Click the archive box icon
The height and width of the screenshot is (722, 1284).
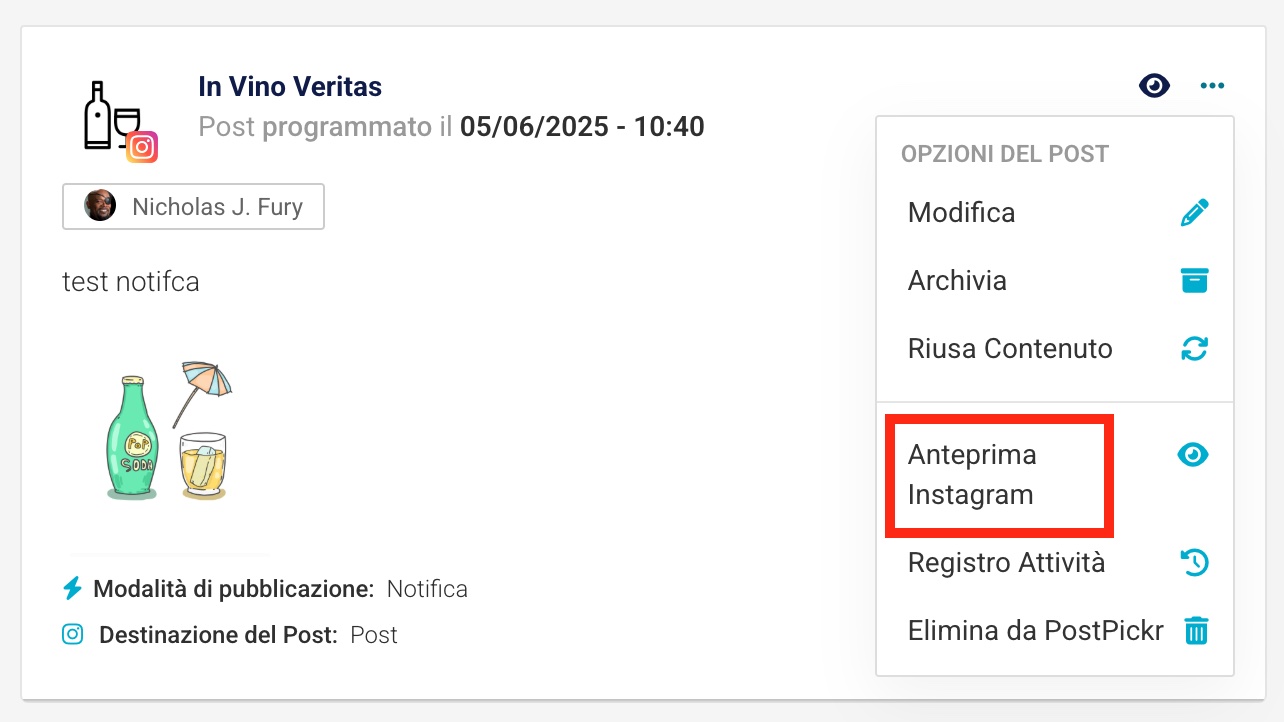pyautogui.click(x=1195, y=281)
